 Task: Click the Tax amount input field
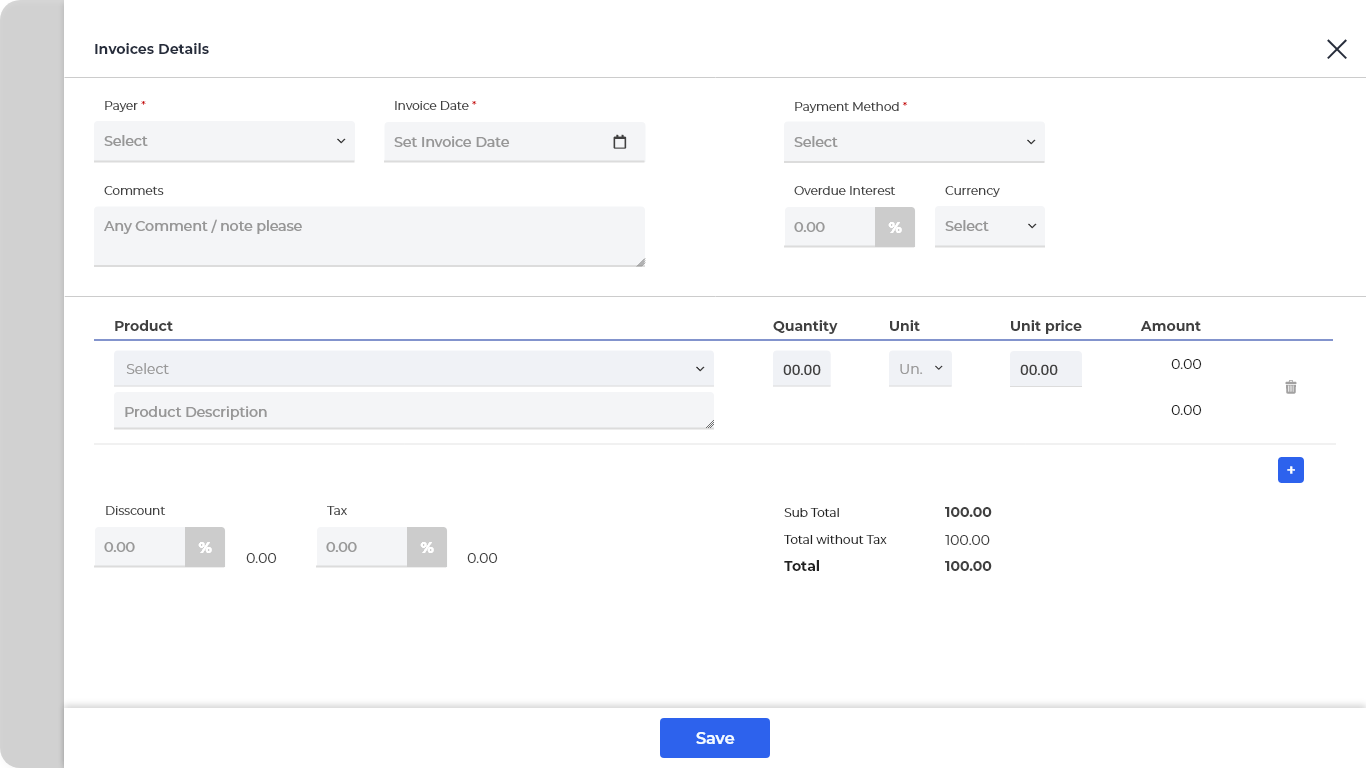362,547
